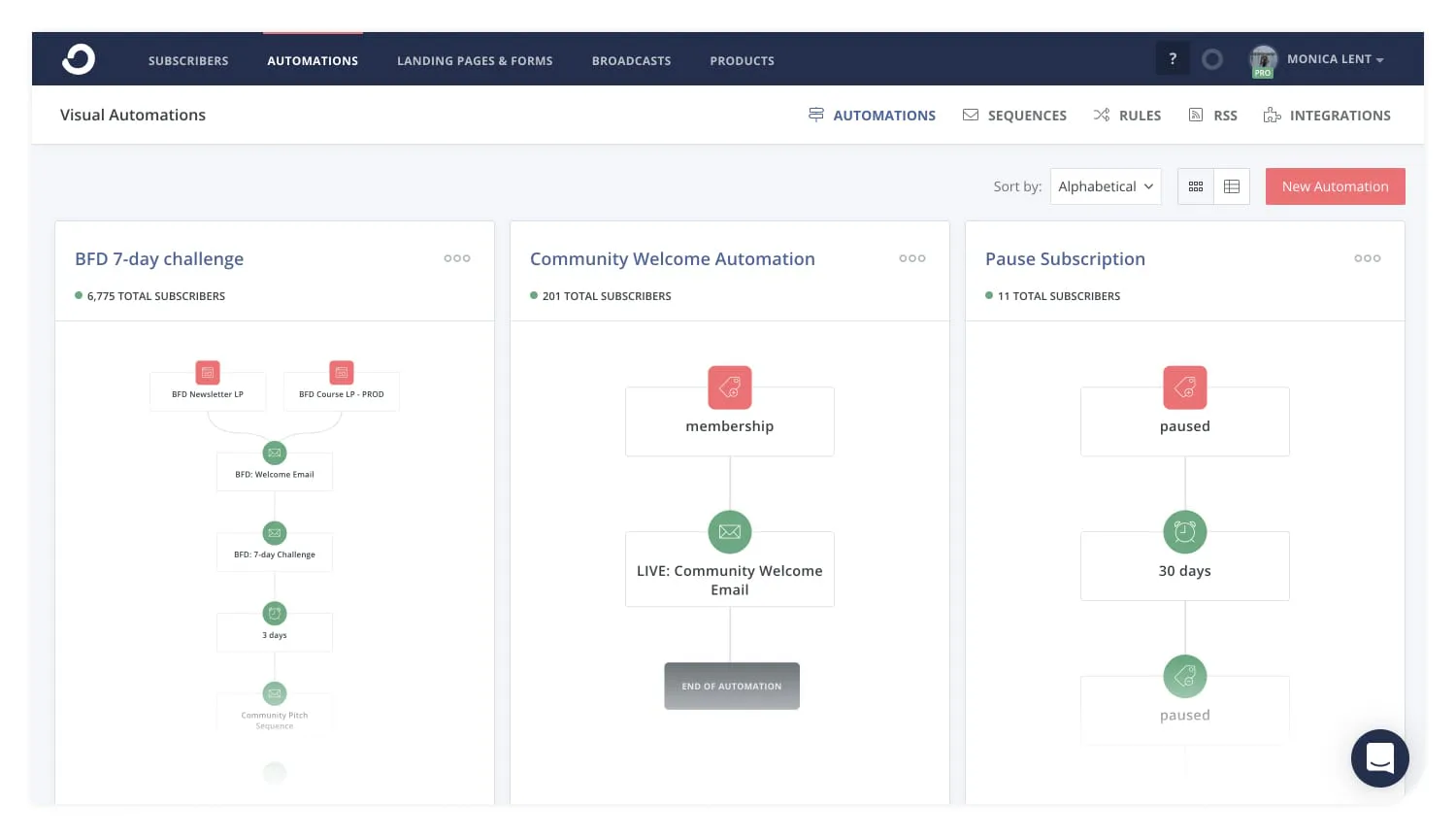Open the help question mark icon
This screenshot has width=1456, height=839.
pos(1173,58)
